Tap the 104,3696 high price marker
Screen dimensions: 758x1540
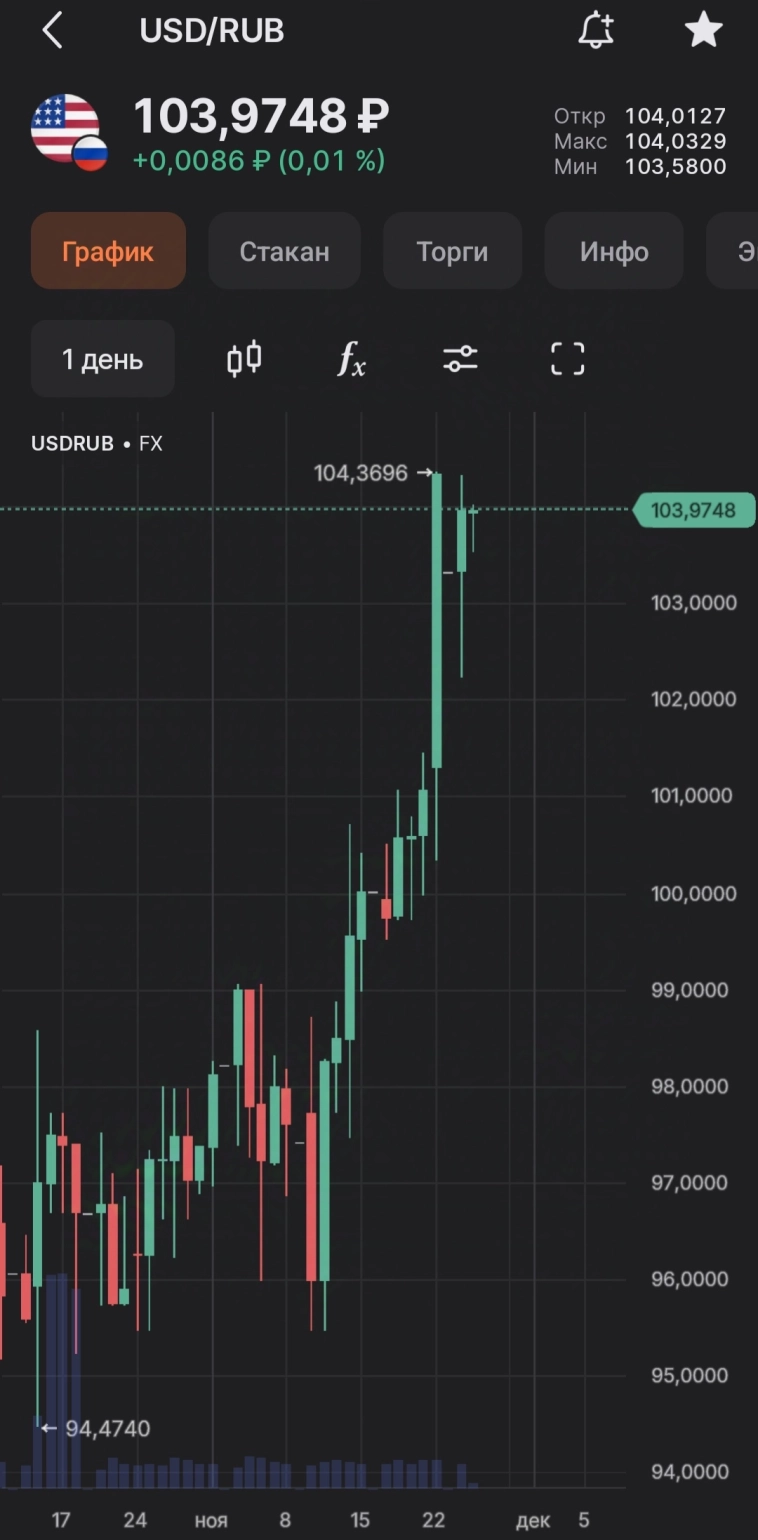(361, 473)
